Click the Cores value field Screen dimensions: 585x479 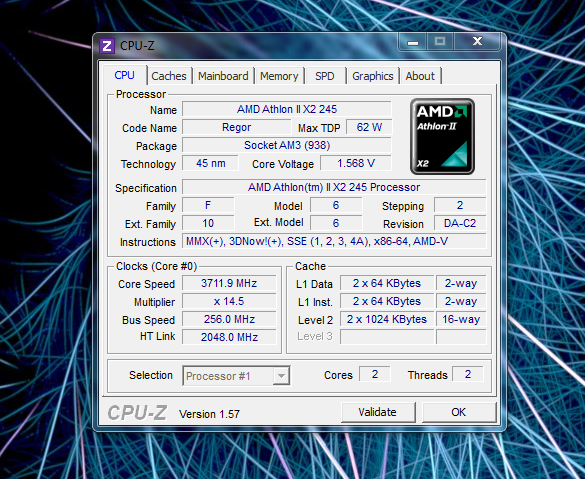tap(375, 374)
